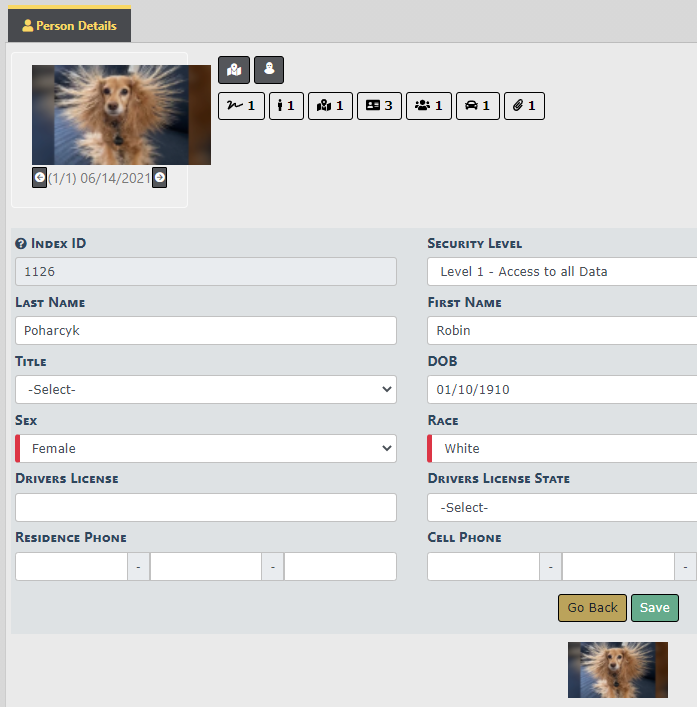697x707 pixels.
Task: Open the standing person records badge
Action: [x=286, y=105]
